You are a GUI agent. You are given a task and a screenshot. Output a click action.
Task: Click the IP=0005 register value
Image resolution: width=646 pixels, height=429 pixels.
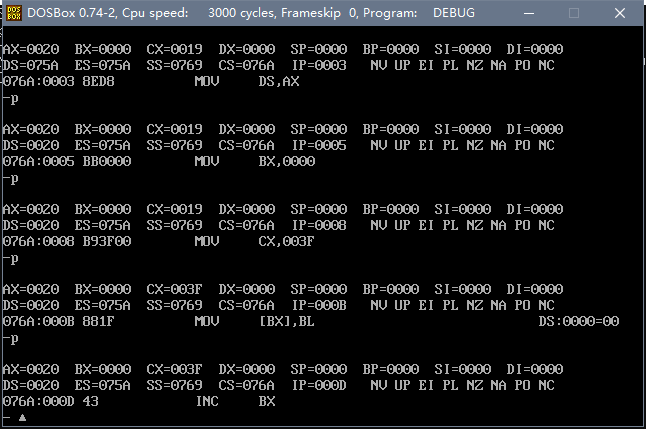click(x=319, y=145)
